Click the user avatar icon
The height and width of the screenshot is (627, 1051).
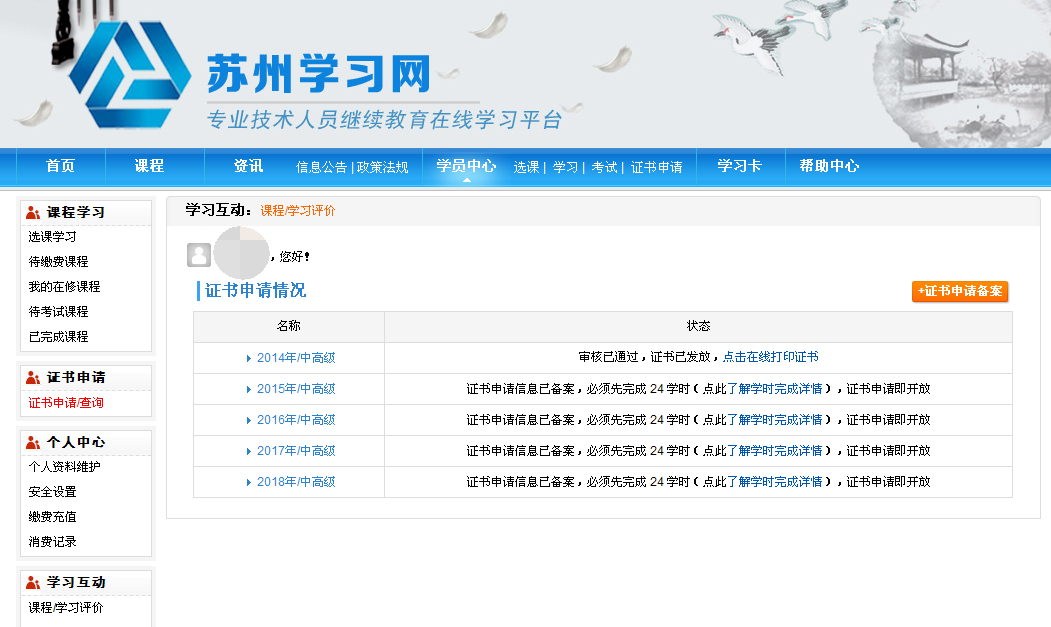pyautogui.click(x=199, y=255)
